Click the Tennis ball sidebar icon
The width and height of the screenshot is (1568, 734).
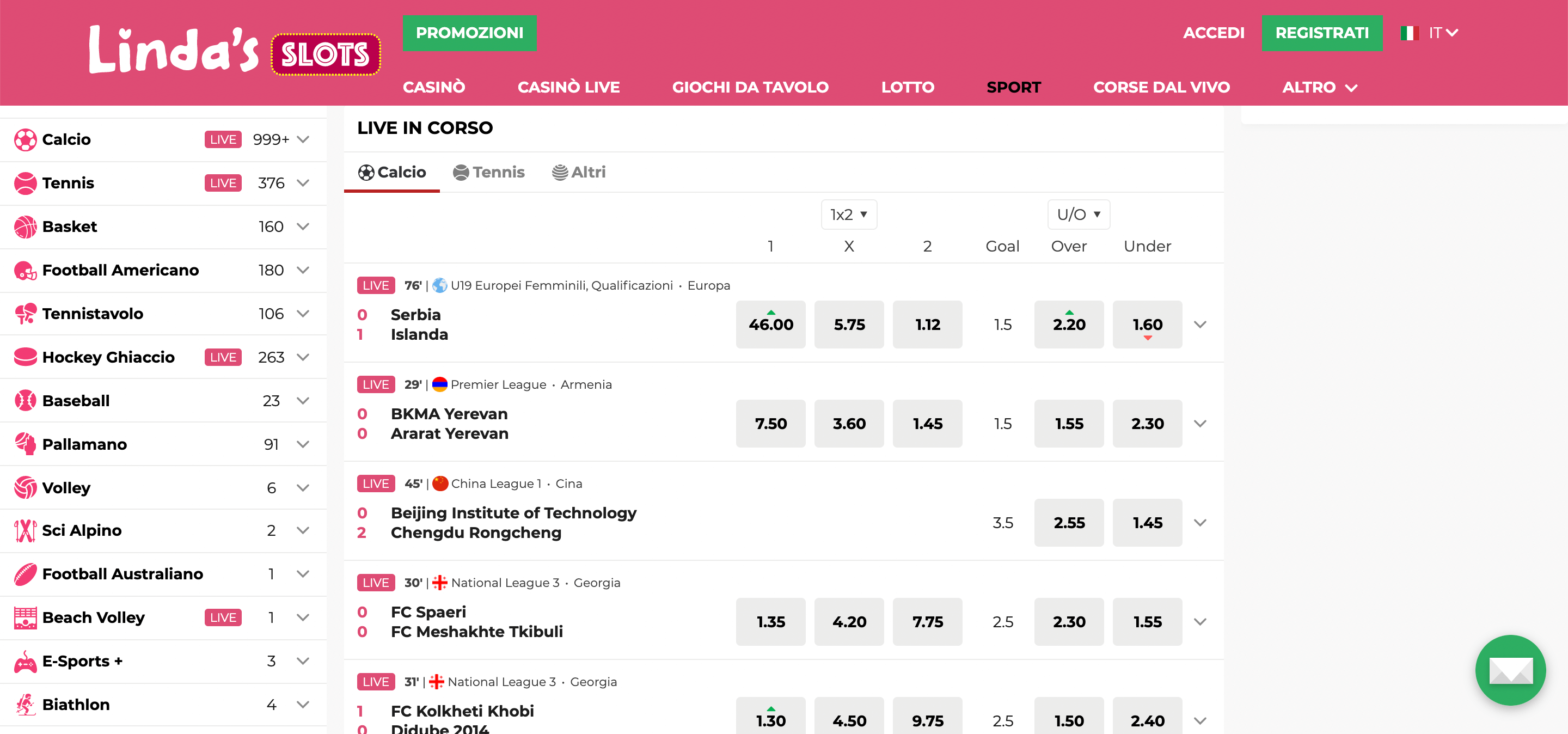[x=25, y=183]
